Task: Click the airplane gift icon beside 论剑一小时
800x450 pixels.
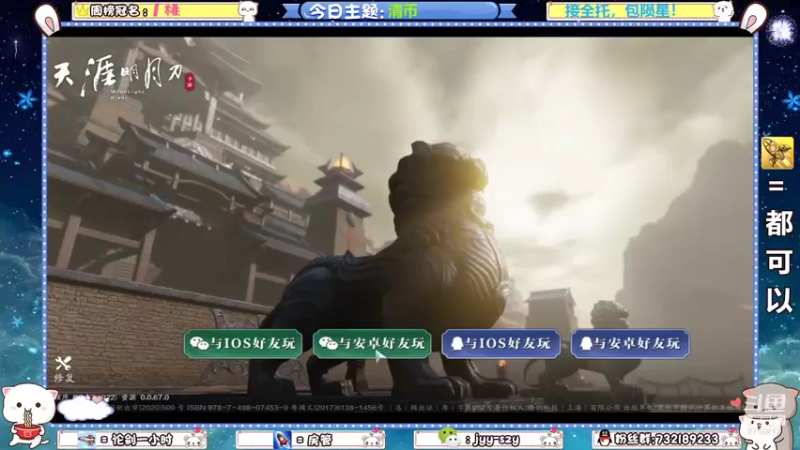Action: point(87,439)
